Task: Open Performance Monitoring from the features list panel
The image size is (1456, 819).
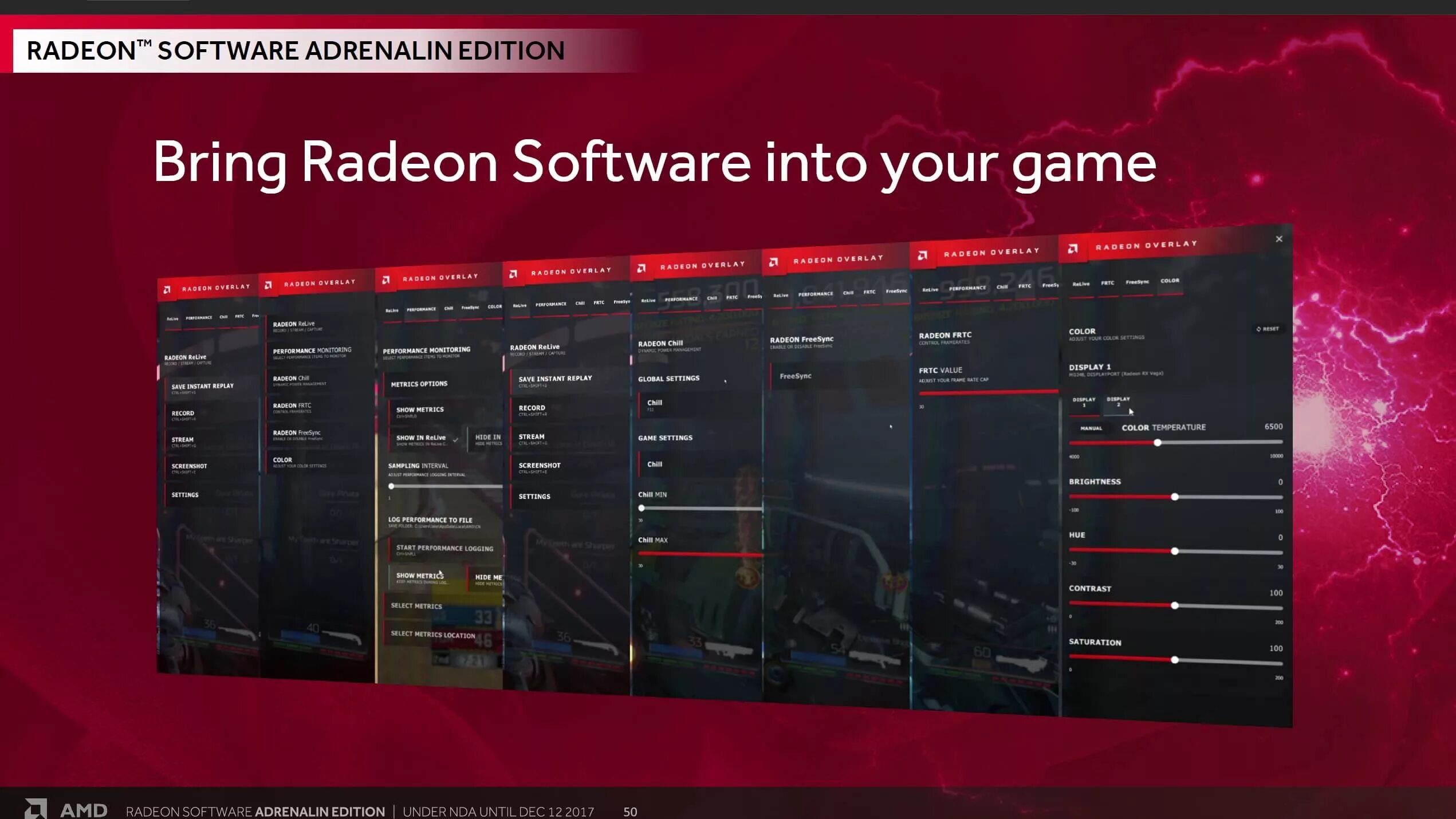Action: 320,352
